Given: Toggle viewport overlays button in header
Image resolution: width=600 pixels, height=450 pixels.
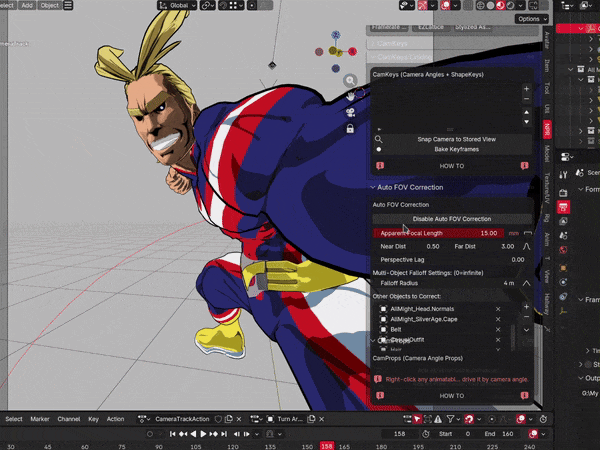Looking at the screenshot, I should tap(445, 6).
